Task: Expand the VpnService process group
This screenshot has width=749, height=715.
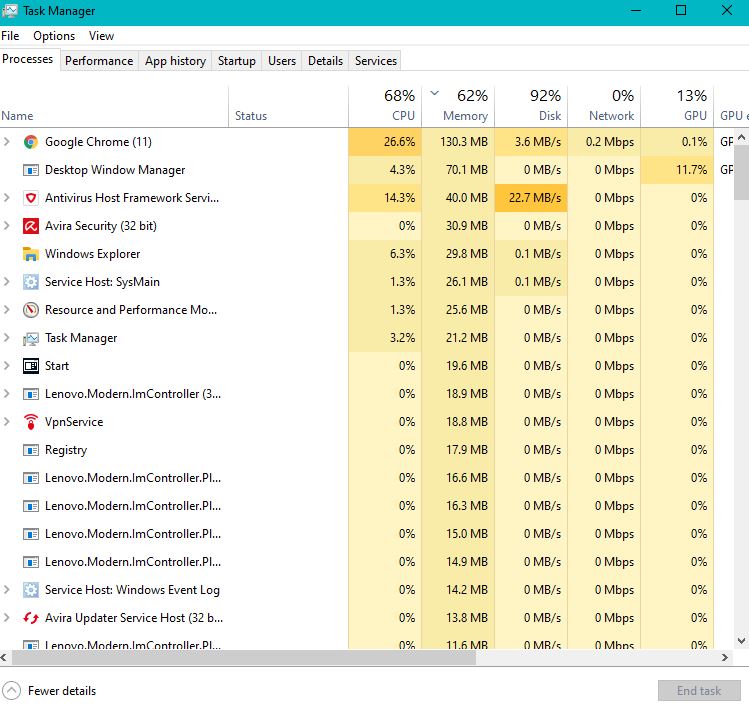Action: tap(7, 421)
